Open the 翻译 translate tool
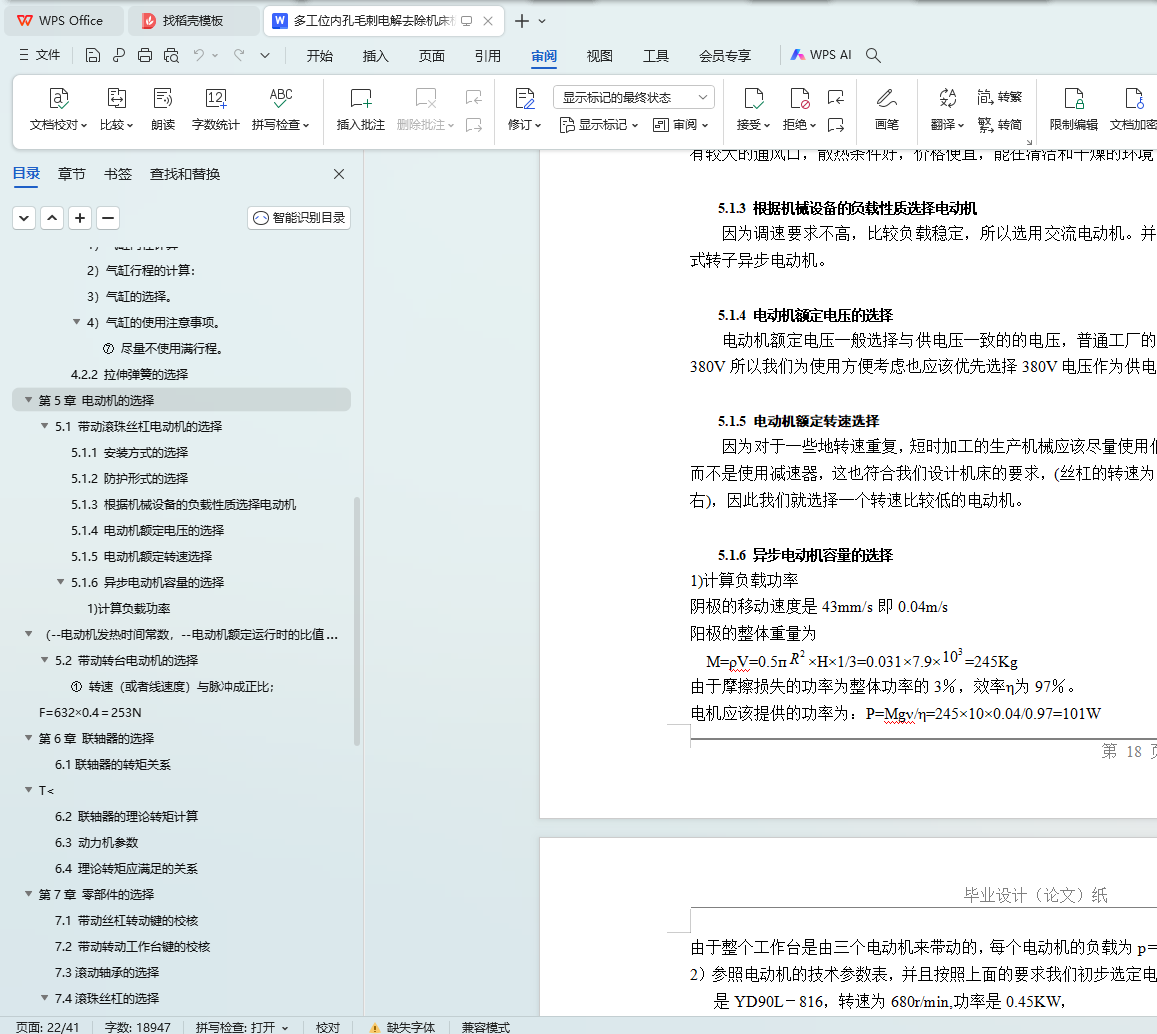Viewport: 1157px width, 1034px height. [947, 108]
